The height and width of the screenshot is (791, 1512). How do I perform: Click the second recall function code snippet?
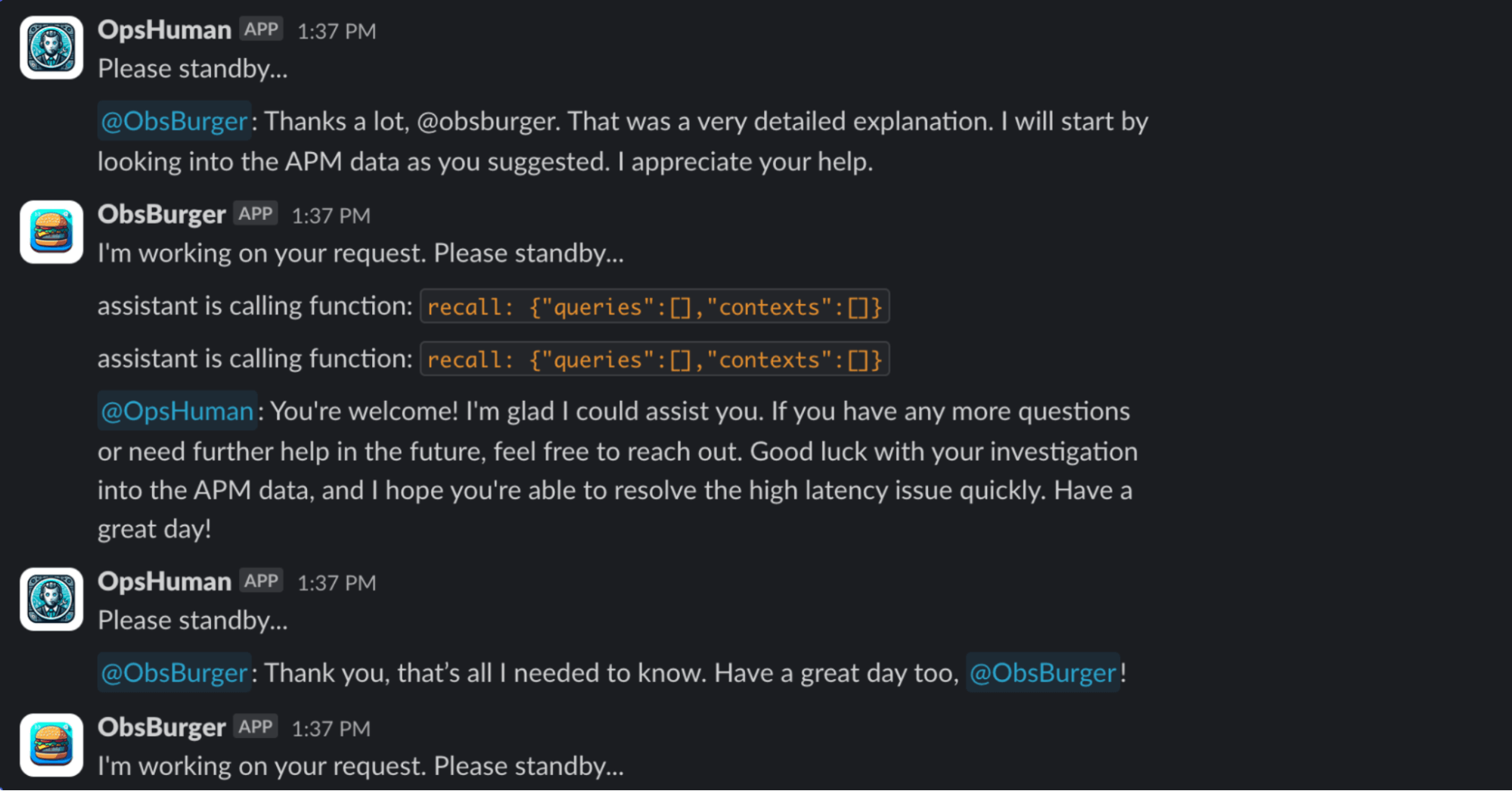tap(654, 359)
